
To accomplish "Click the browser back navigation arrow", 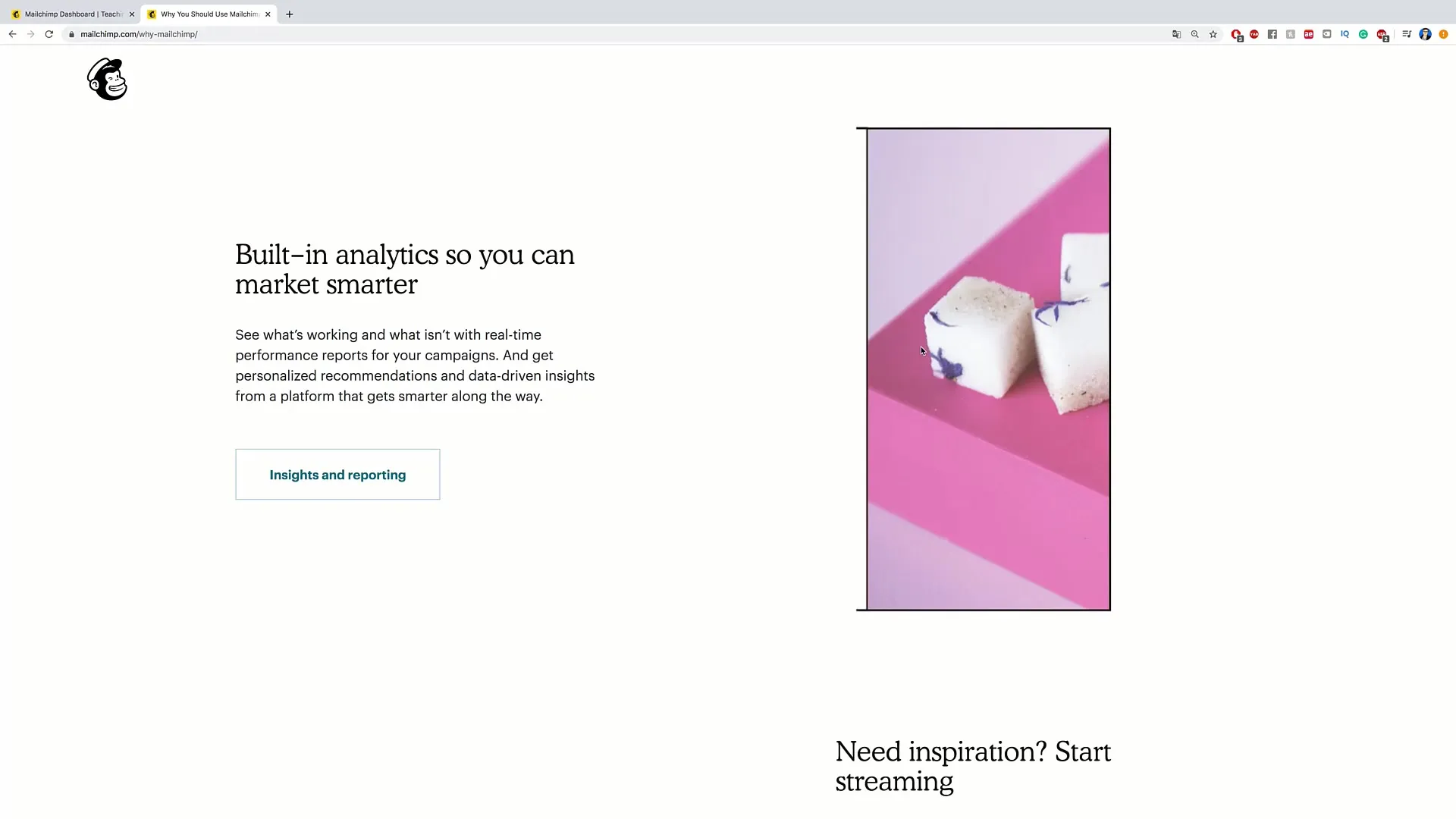I will click(12, 34).
